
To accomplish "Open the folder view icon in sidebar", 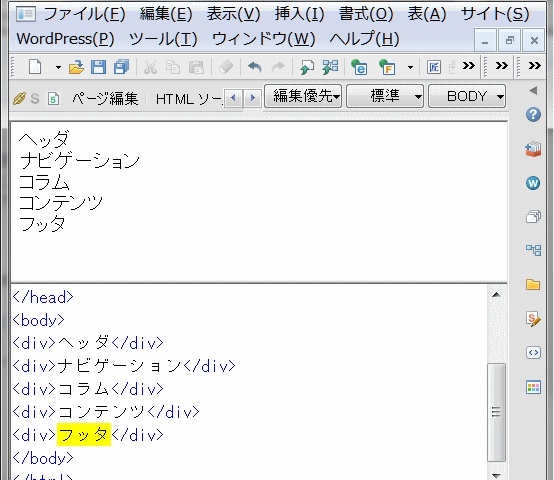I will 533,284.
